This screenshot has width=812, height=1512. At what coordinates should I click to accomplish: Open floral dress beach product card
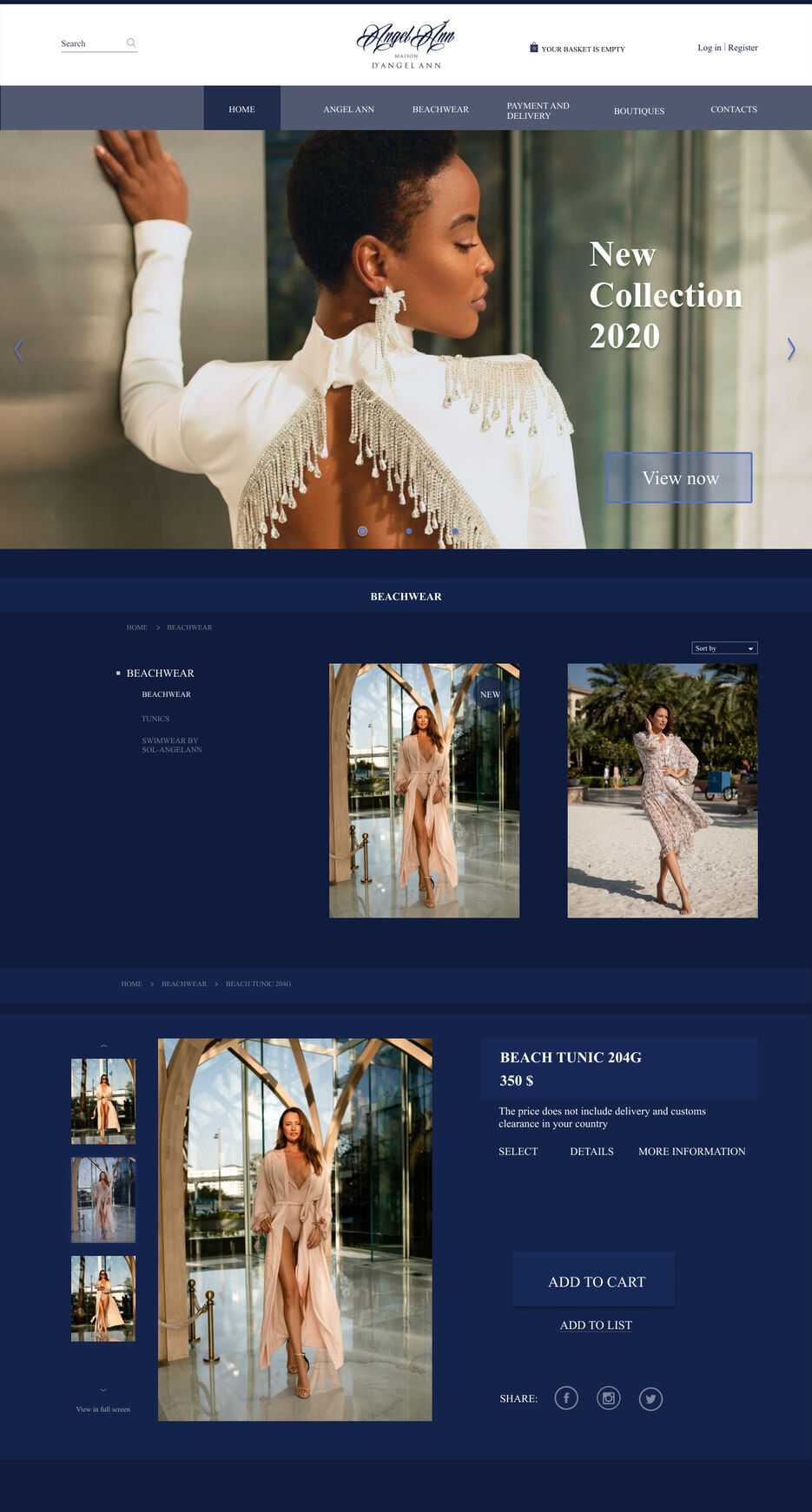coord(663,791)
